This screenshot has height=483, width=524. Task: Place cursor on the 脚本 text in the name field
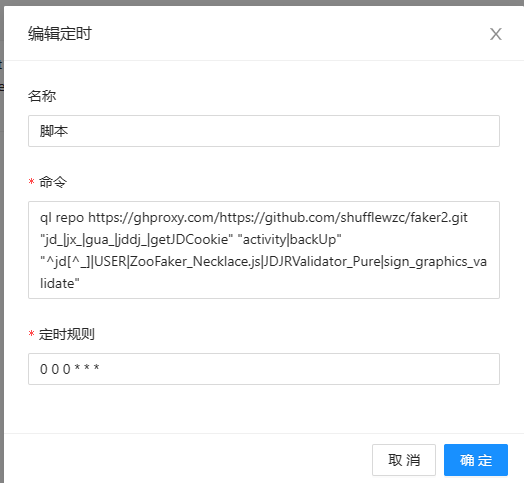coord(54,131)
